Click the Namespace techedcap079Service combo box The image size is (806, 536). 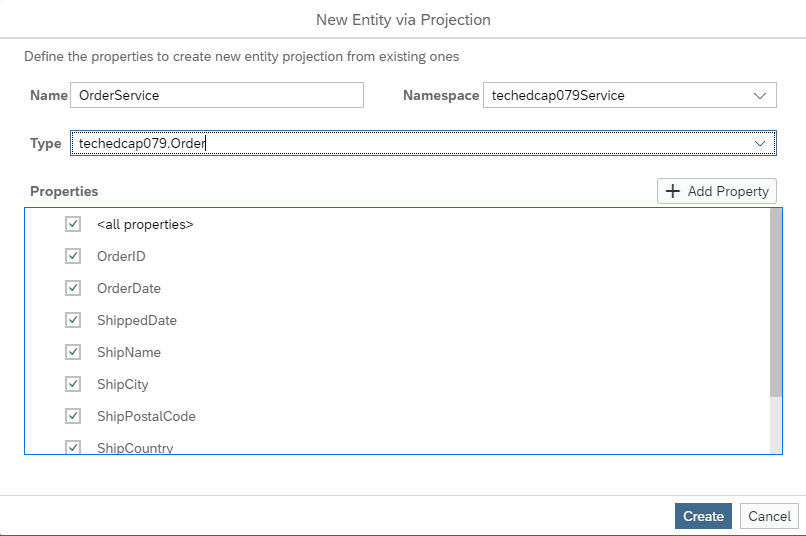point(630,95)
